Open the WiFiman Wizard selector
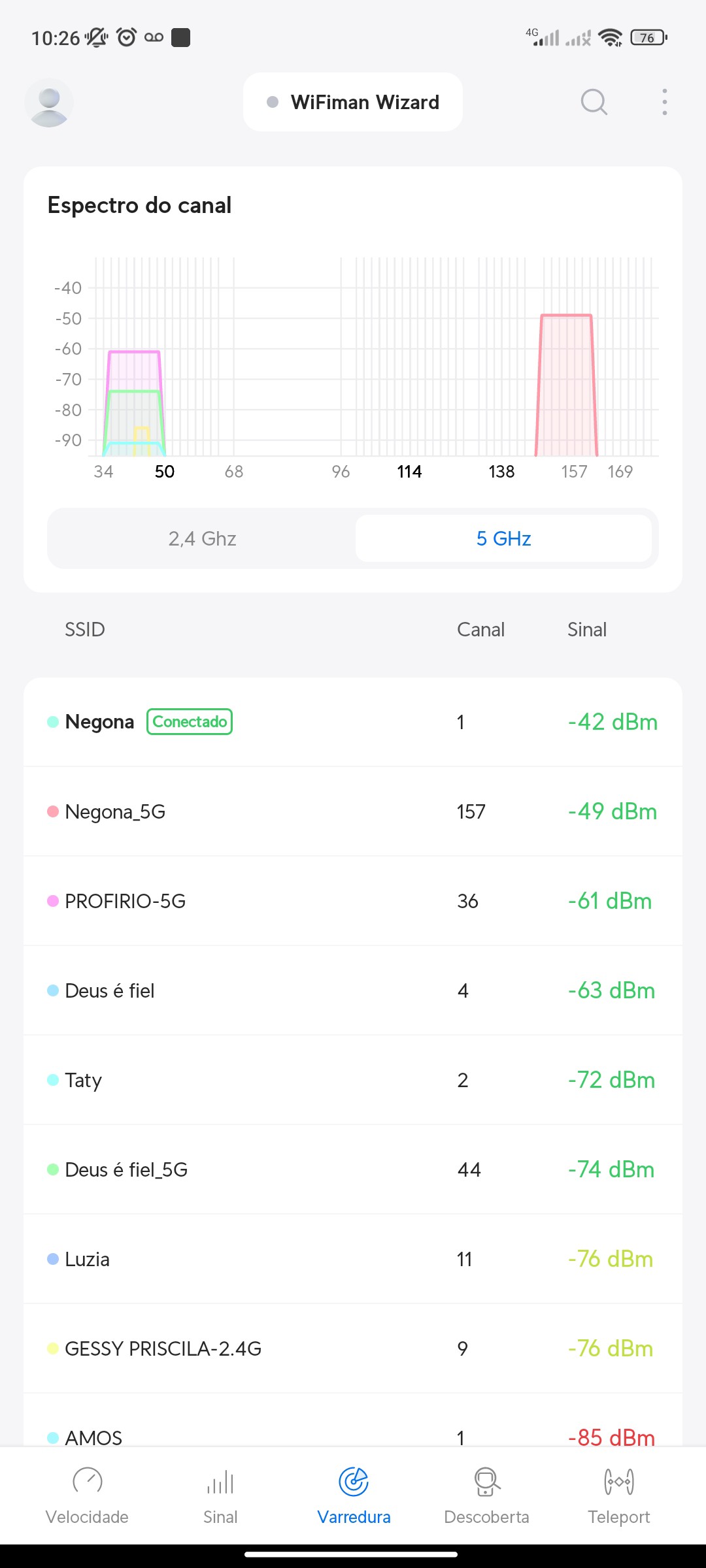The image size is (706, 1568). (353, 103)
